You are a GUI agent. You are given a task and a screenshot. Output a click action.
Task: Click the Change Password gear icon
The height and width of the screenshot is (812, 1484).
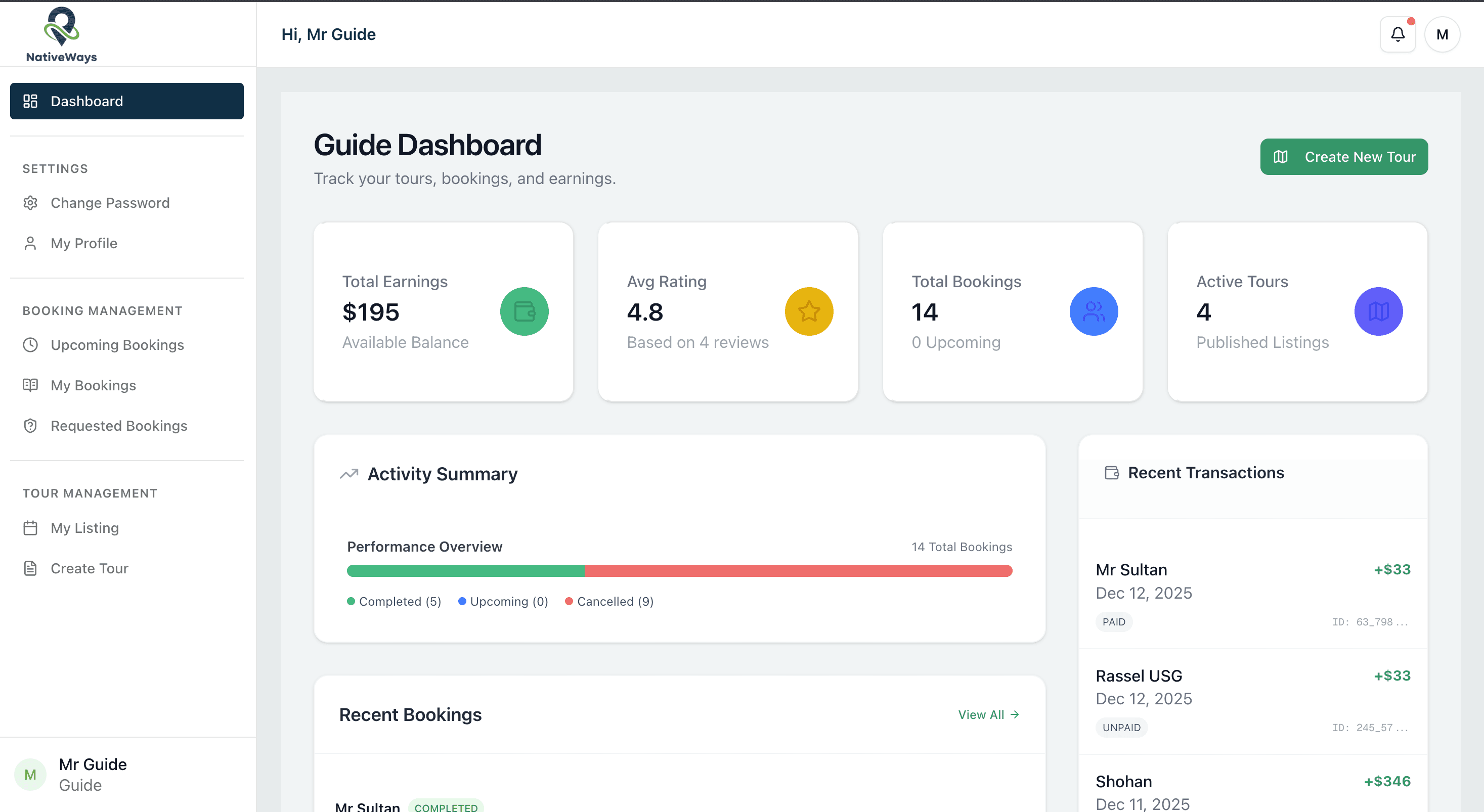coord(30,203)
